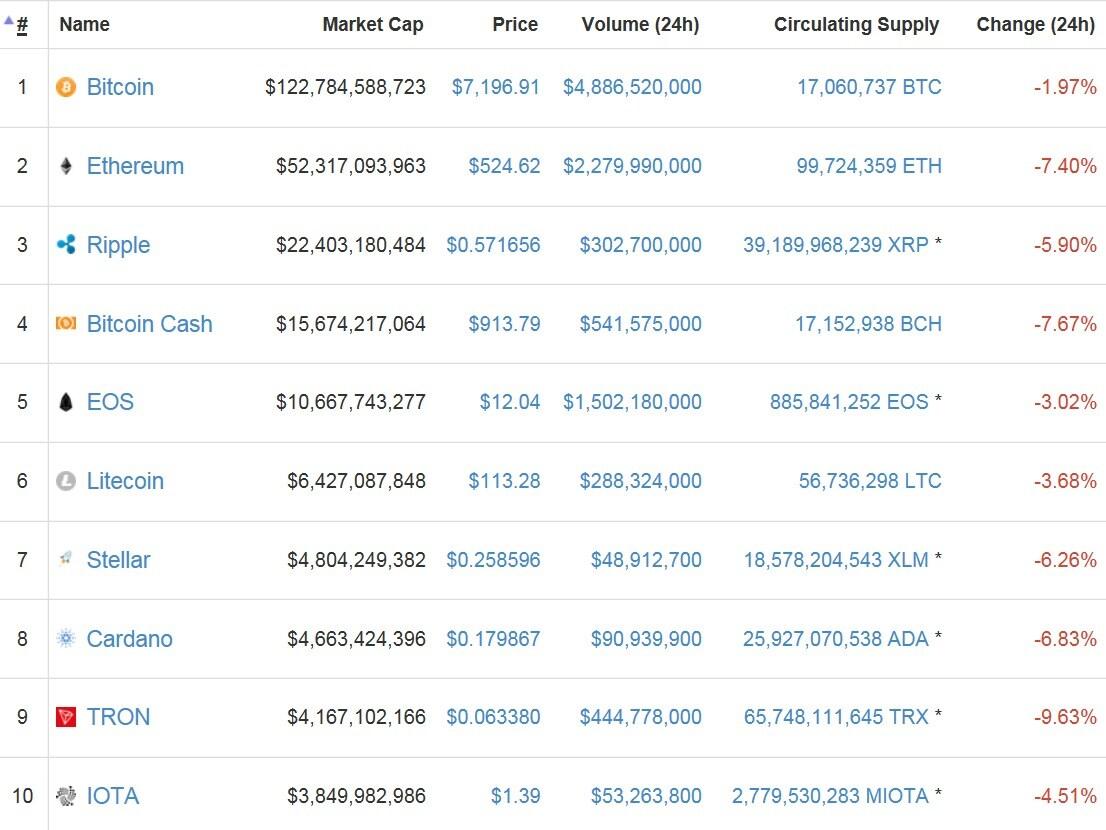1106x830 pixels.
Task: Open the IOTA coin link
Action: pos(112,796)
